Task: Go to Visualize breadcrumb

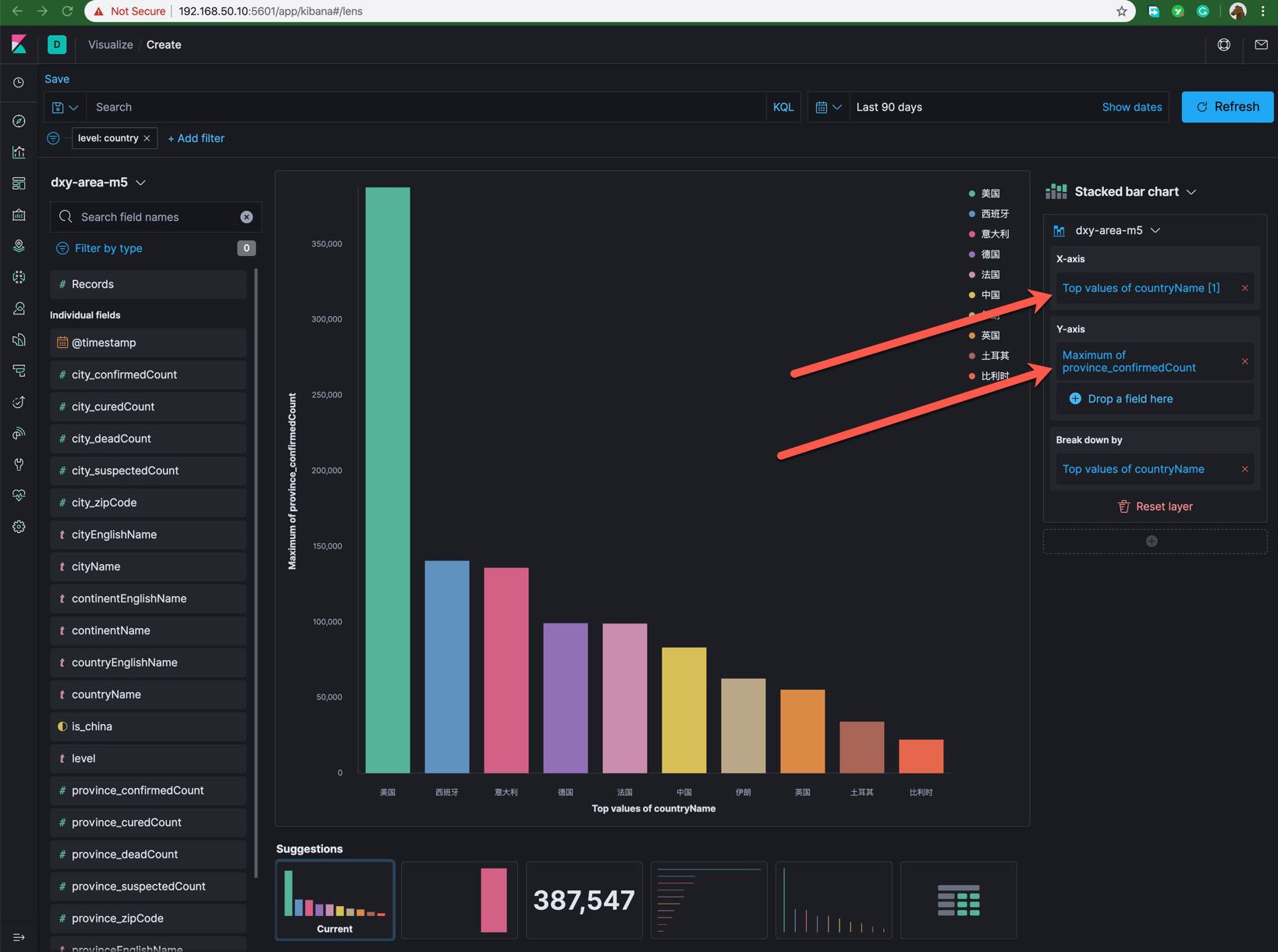Action: point(110,44)
